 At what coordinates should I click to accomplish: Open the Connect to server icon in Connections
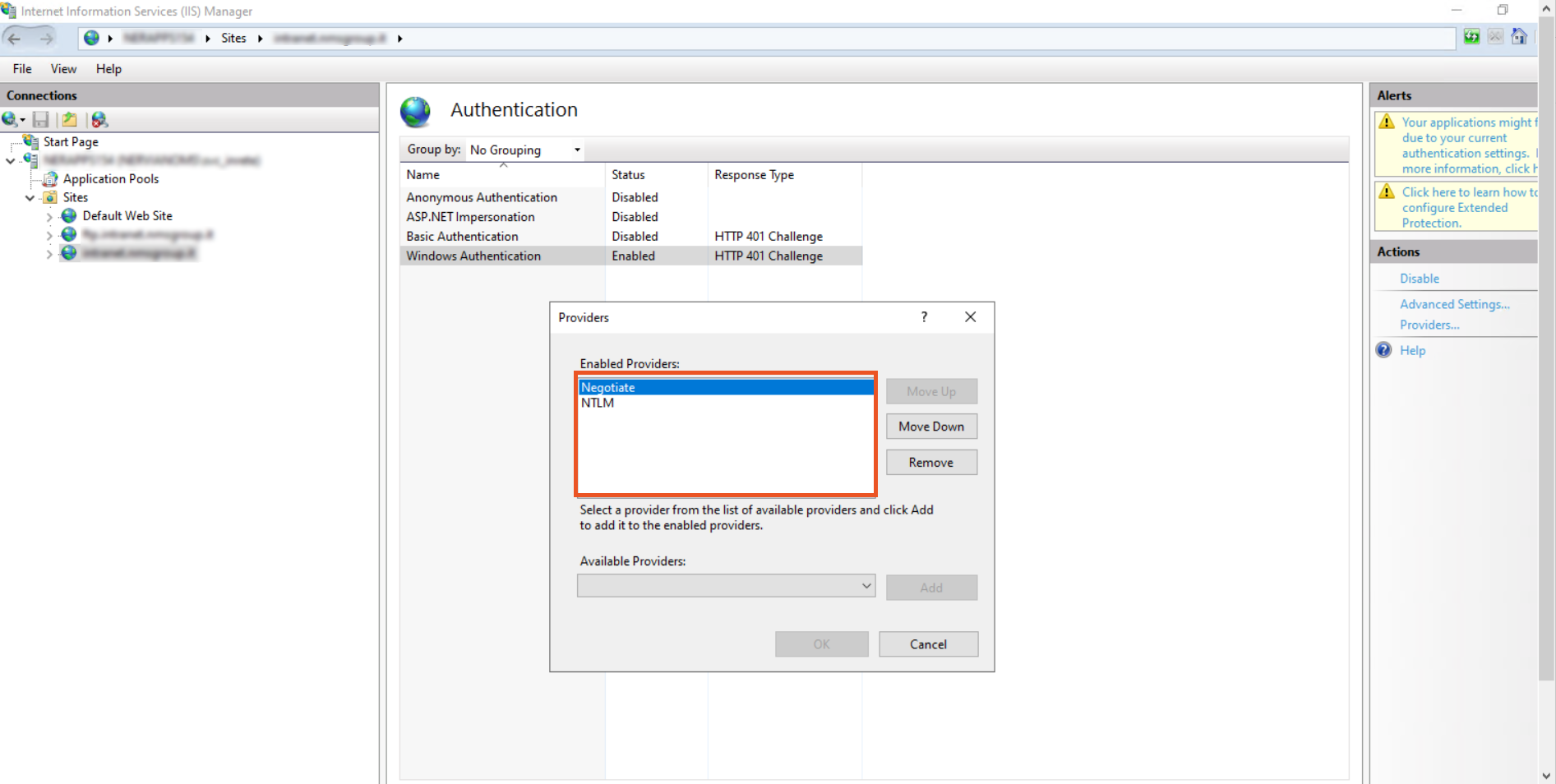tap(10, 120)
